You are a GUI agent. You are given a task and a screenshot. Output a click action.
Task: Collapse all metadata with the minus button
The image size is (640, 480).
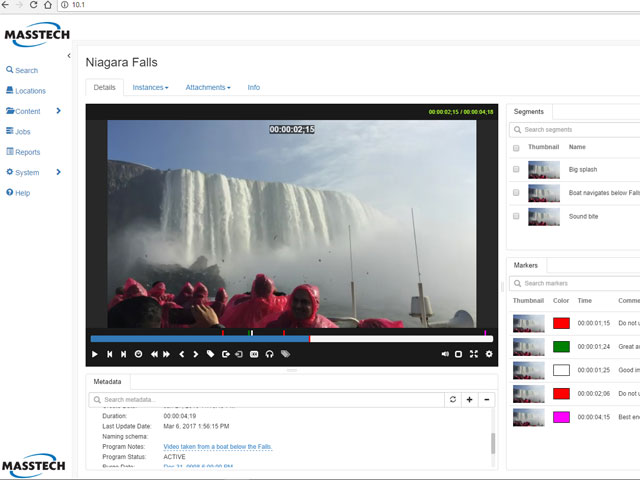click(x=487, y=400)
